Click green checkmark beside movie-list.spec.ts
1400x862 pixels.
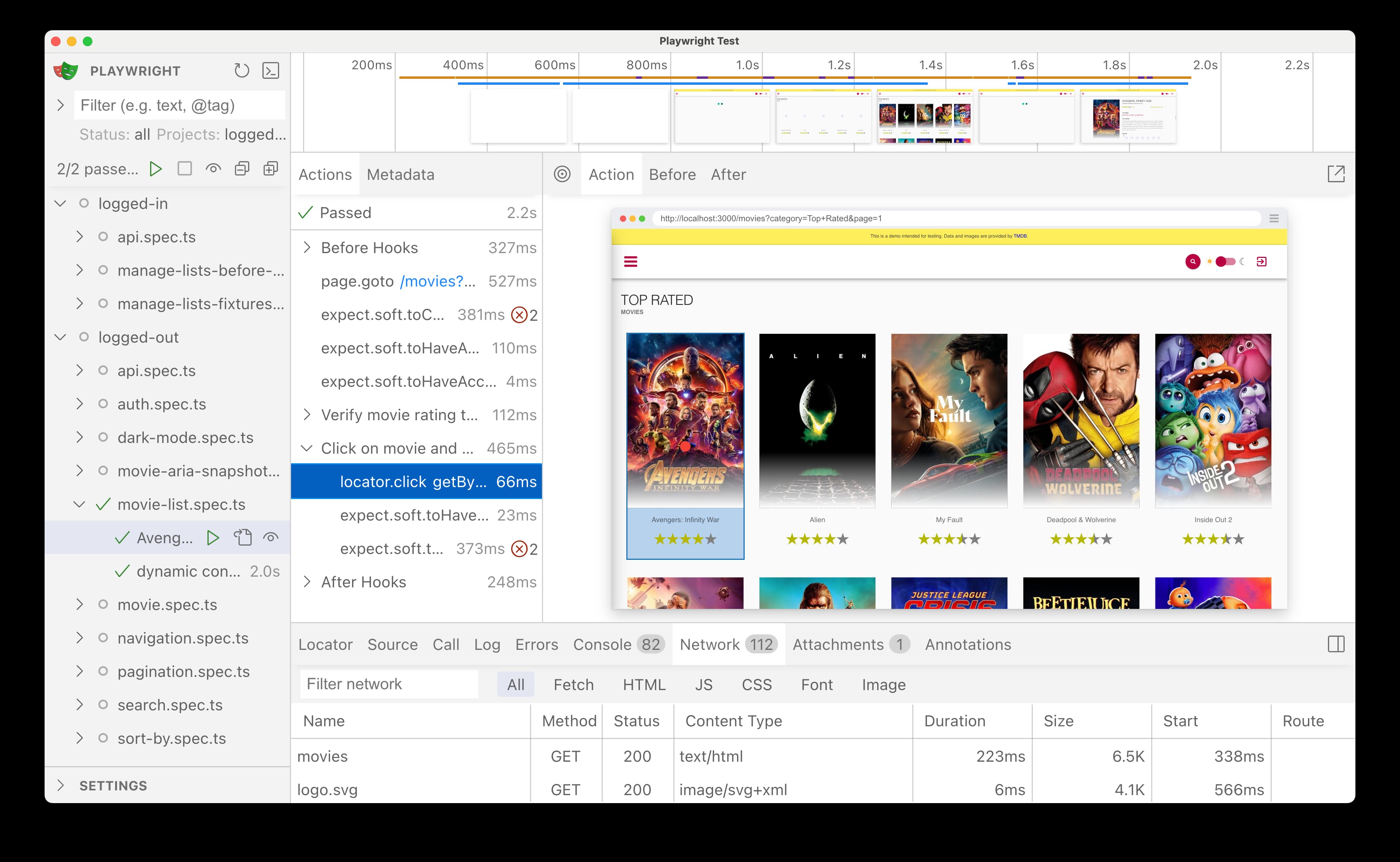click(103, 505)
